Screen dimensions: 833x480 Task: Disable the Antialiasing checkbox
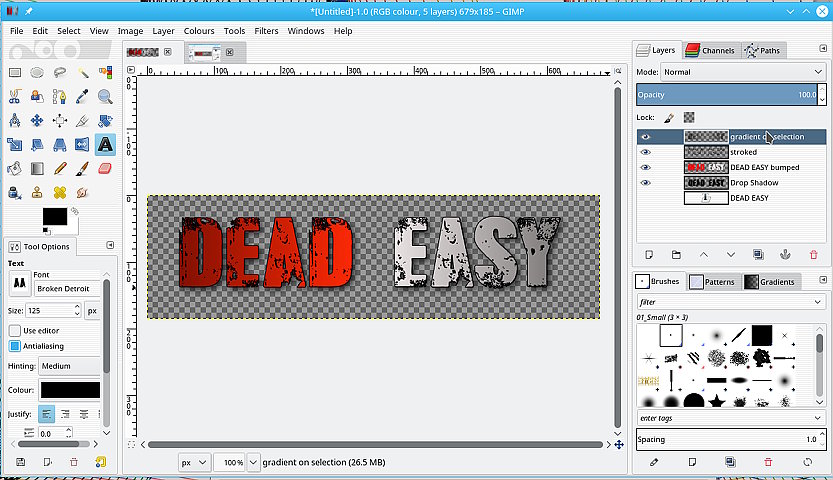15,346
